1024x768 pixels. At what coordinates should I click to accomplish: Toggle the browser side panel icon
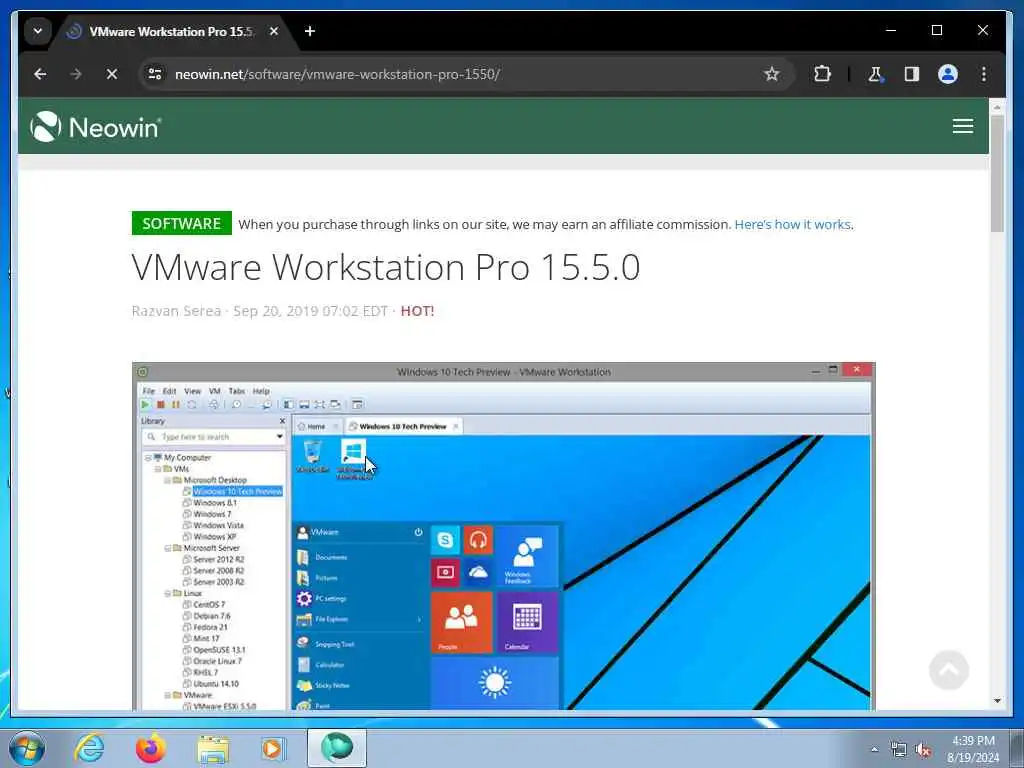[x=912, y=74]
